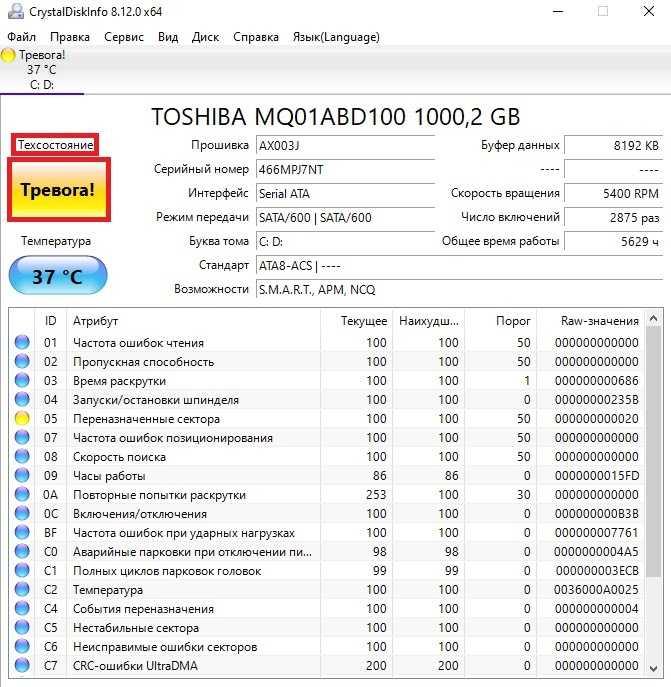This screenshot has width=671, height=687.
Task: Click the serial number field 466MPJ7NT
Action: tap(345, 170)
